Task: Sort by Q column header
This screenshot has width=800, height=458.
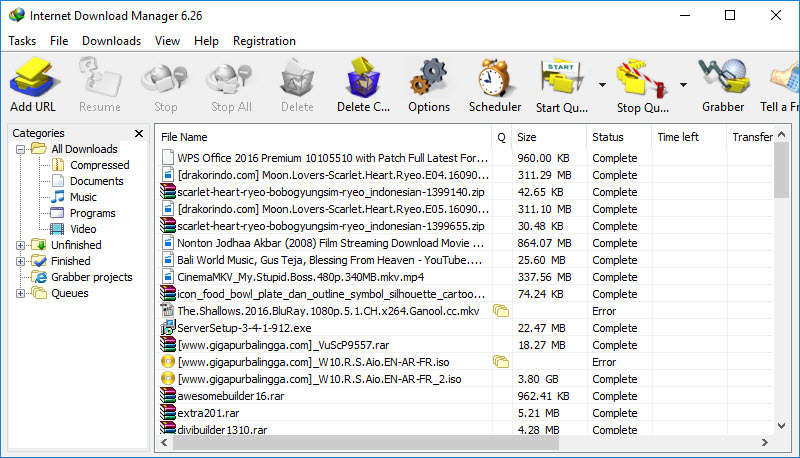Action: point(502,137)
